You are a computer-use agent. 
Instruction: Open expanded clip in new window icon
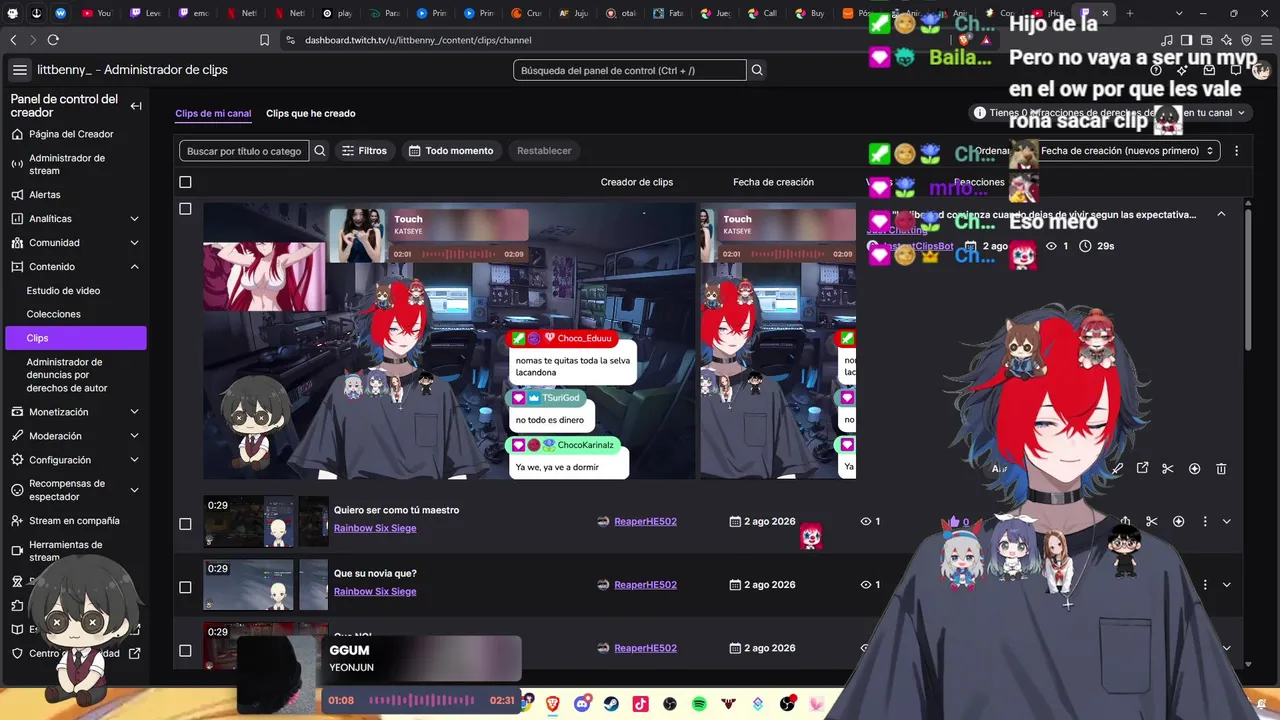click(x=1142, y=469)
